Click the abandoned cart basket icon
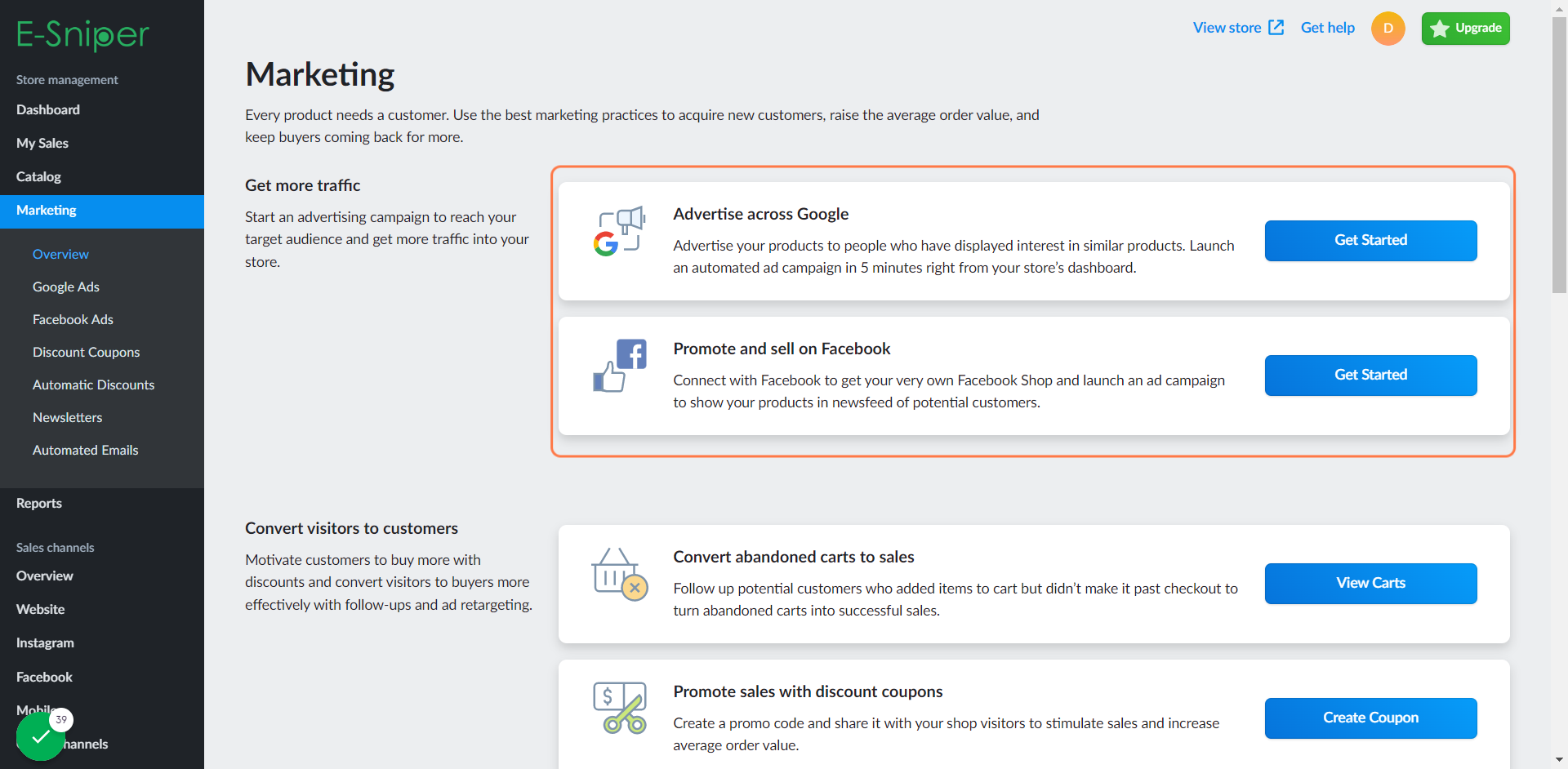Image resolution: width=1568 pixels, height=769 pixels. 619,574
